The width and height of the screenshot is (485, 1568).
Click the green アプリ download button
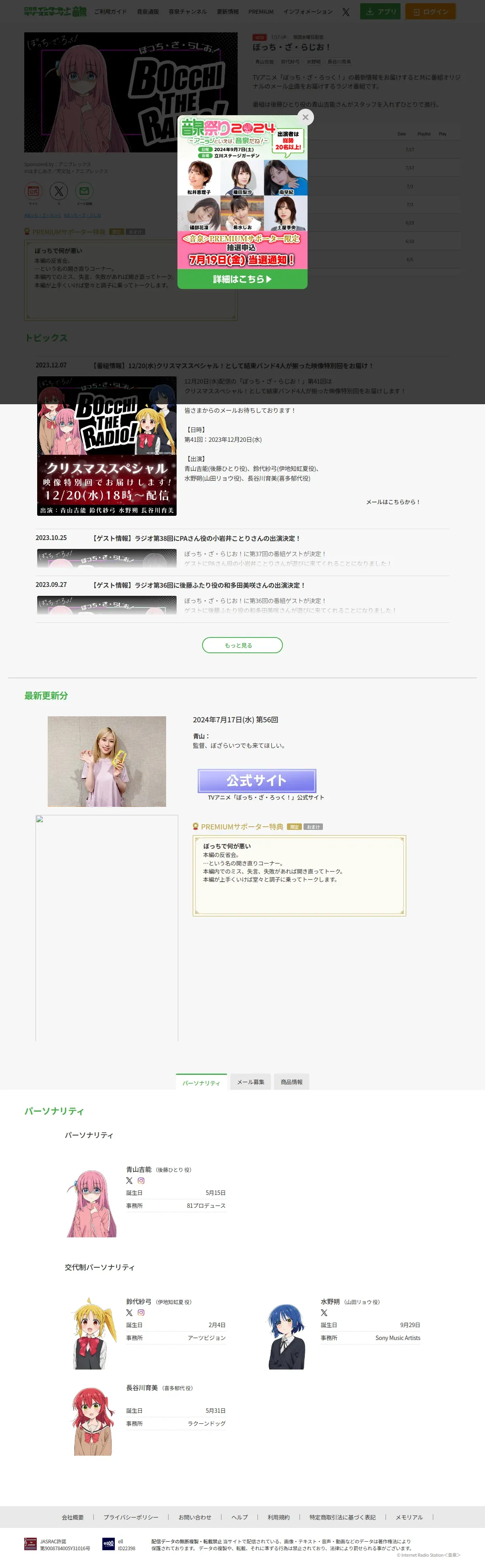pyautogui.click(x=380, y=12)
